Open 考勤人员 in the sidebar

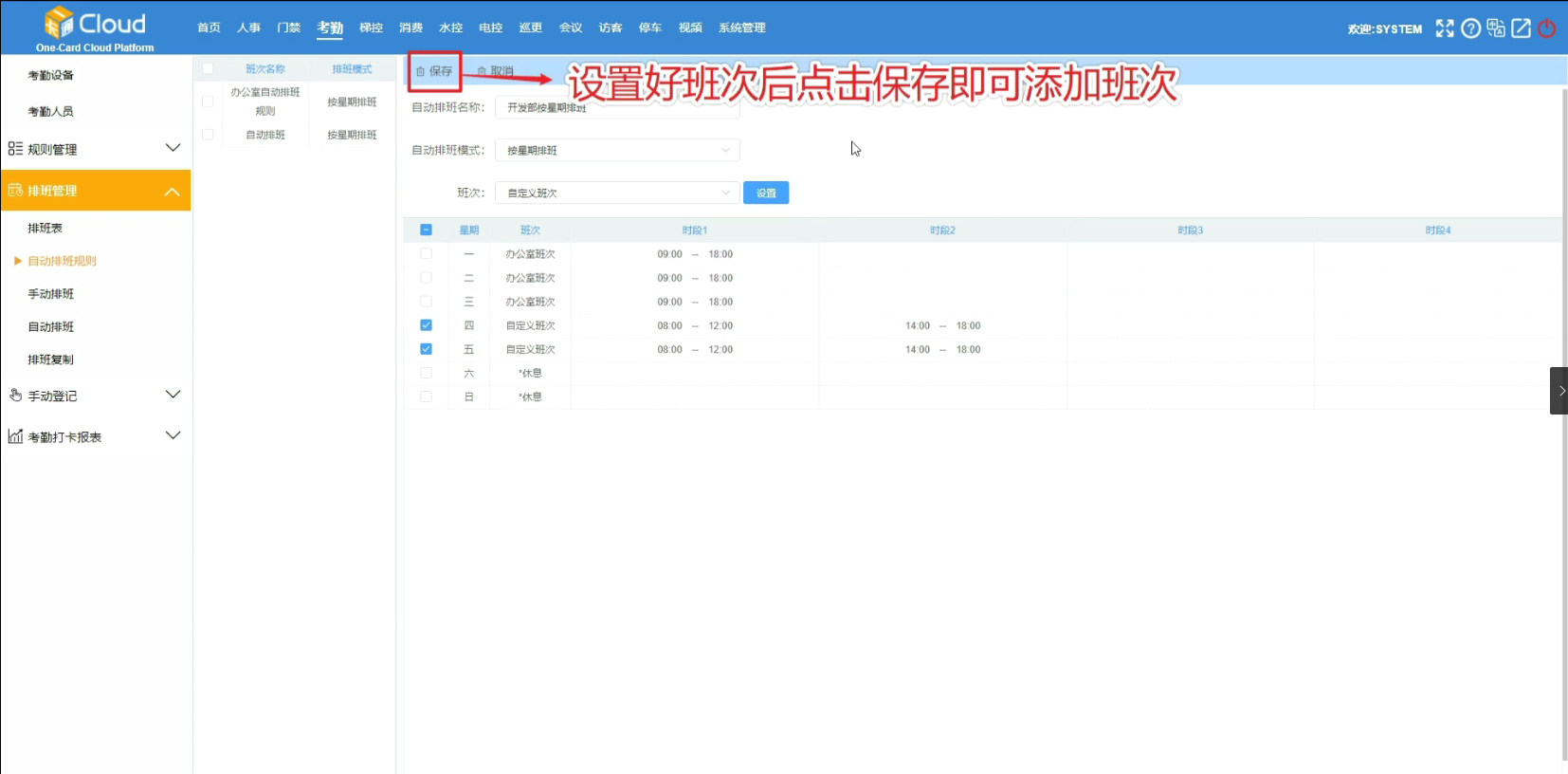(50, 111)
